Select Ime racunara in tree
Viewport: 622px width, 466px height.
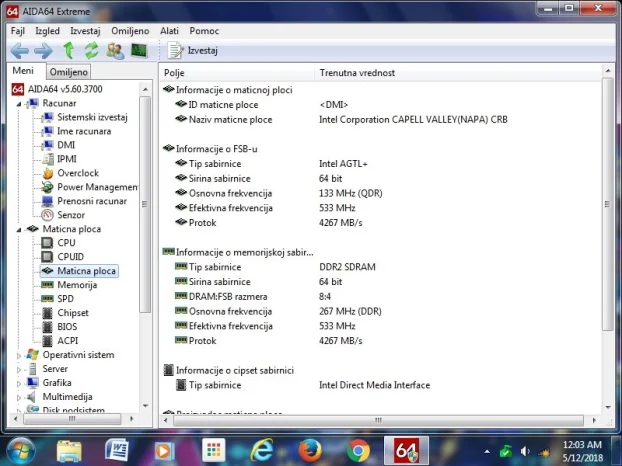point(84,131)
